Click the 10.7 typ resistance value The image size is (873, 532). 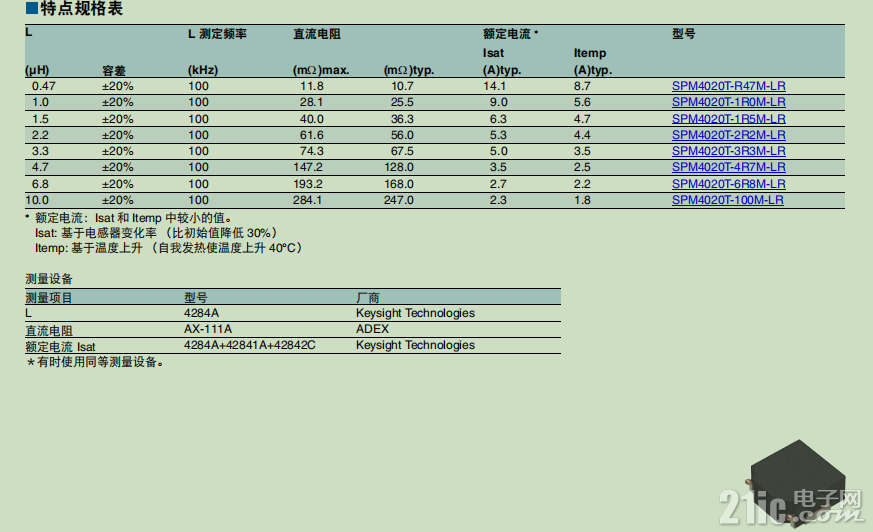402,86
